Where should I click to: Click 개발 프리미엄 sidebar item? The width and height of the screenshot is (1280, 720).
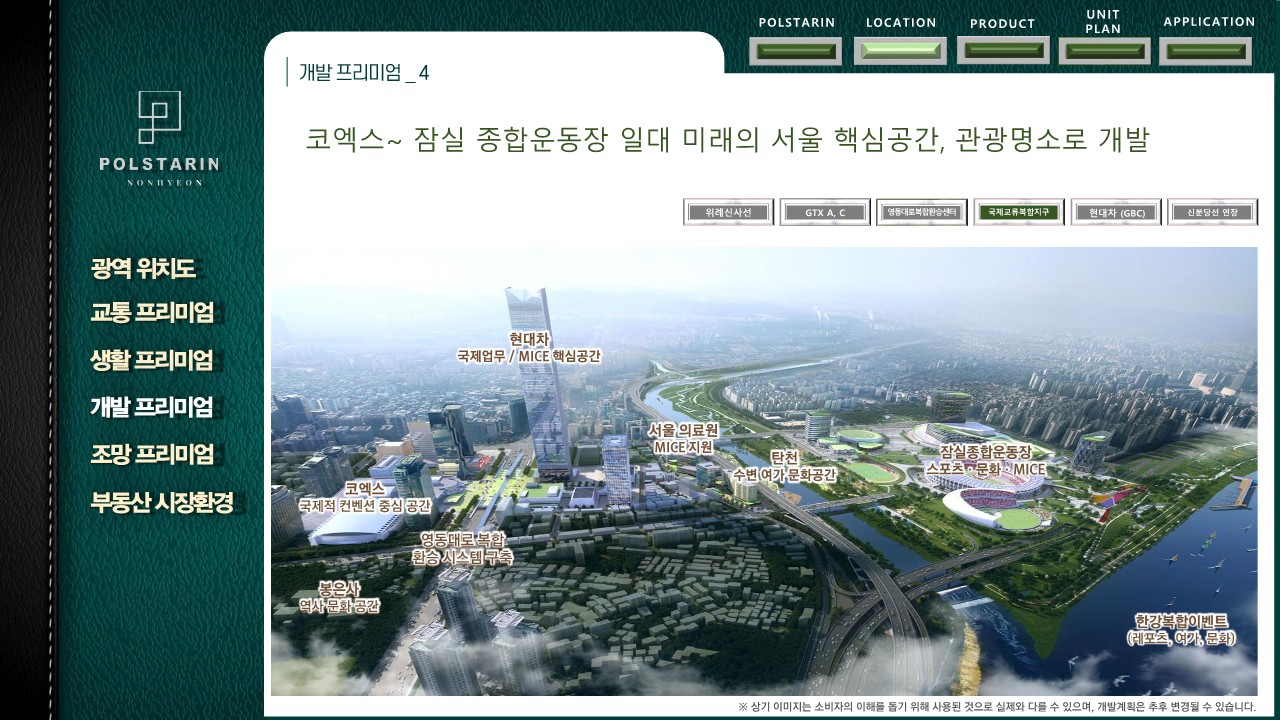[x=152, y=407]
